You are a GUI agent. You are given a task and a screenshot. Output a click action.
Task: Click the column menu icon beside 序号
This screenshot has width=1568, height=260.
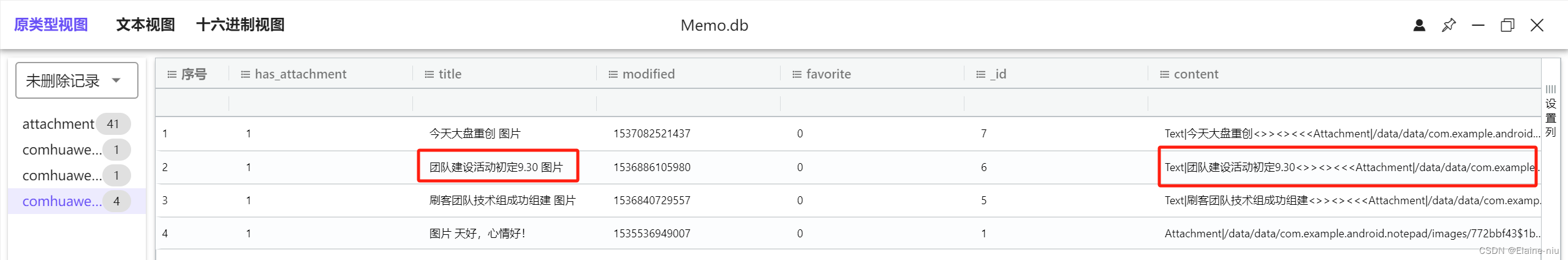point(172,74)
